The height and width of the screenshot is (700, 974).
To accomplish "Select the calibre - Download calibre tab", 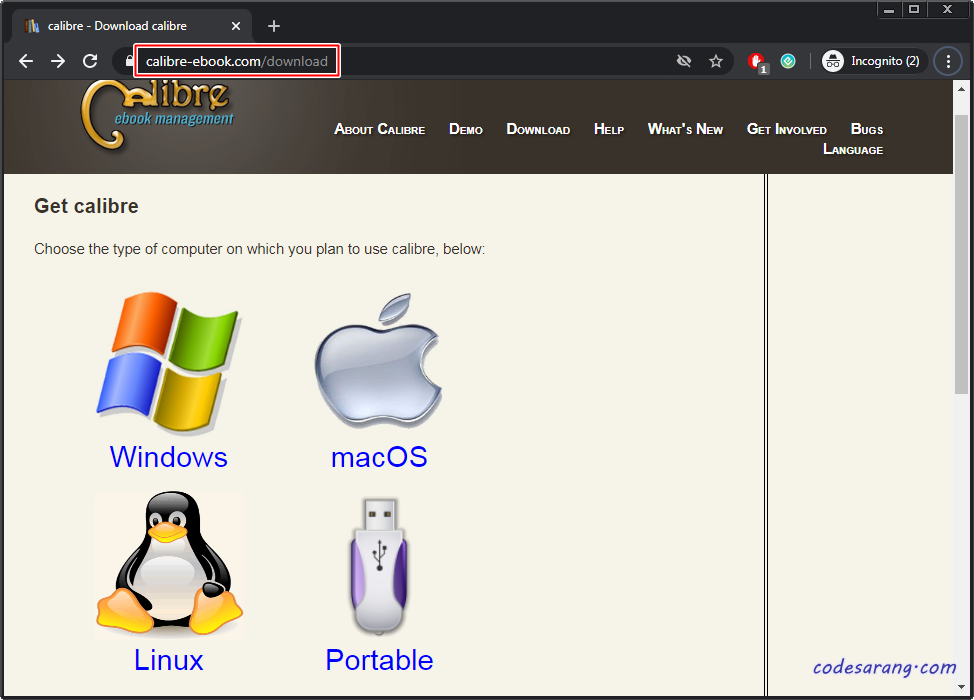I will [x=132, y=26].
